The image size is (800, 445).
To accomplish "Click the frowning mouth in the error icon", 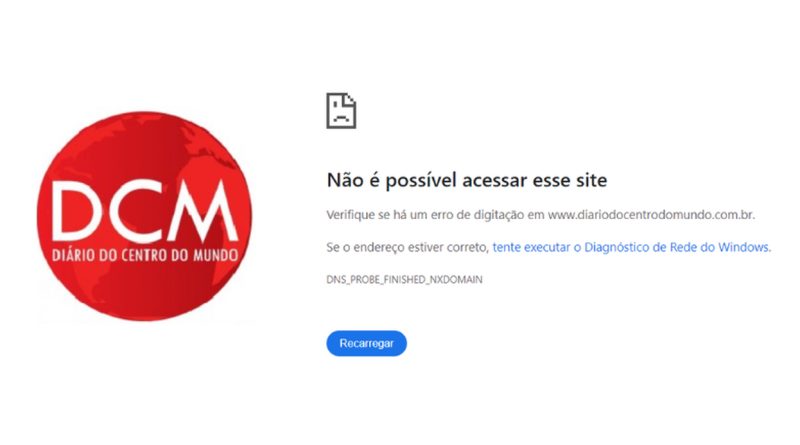I will click(x=341, y=118).
